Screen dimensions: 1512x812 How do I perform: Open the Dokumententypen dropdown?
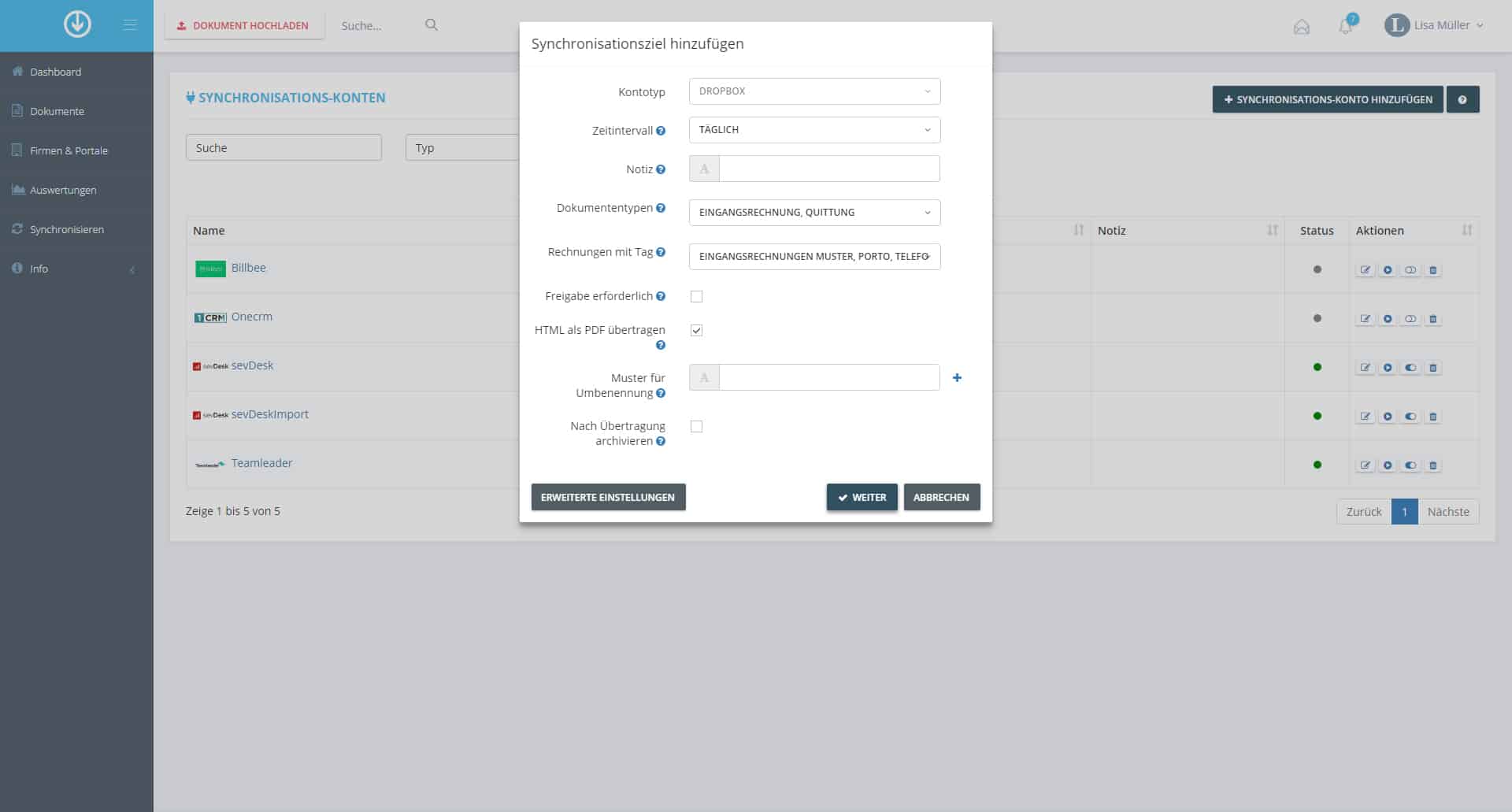pyautogui.click(x=814, y=213)
